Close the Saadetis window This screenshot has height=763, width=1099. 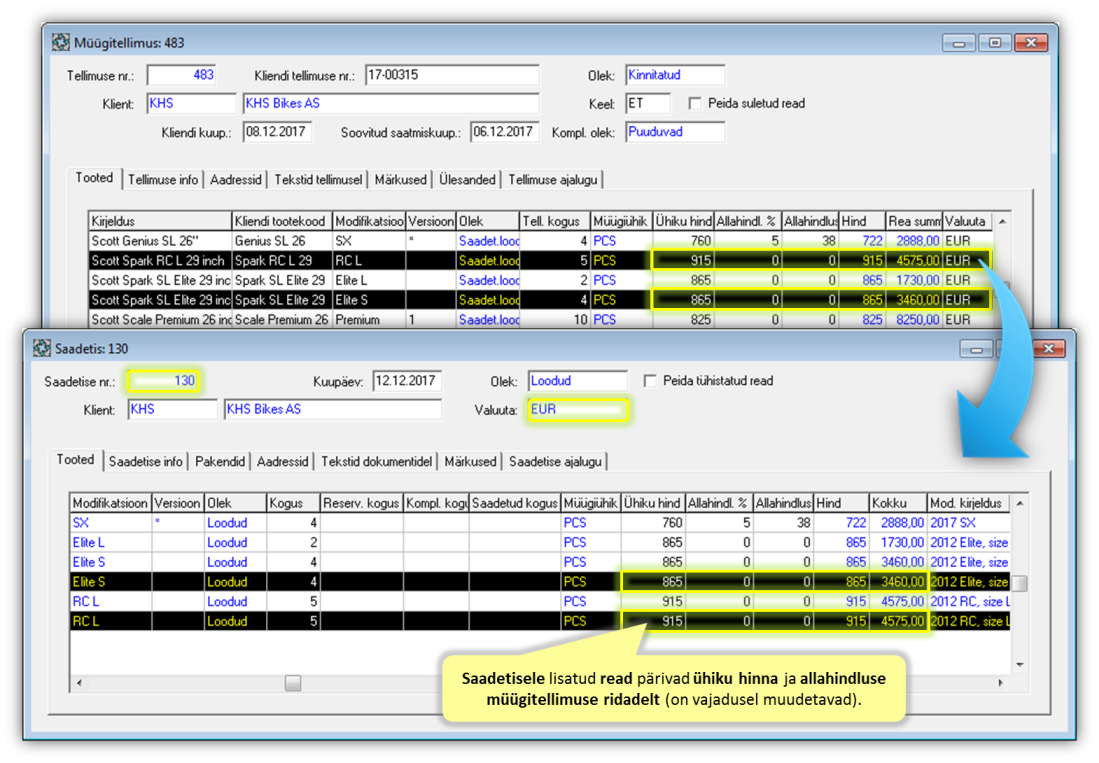click(x=1049, y=348)
